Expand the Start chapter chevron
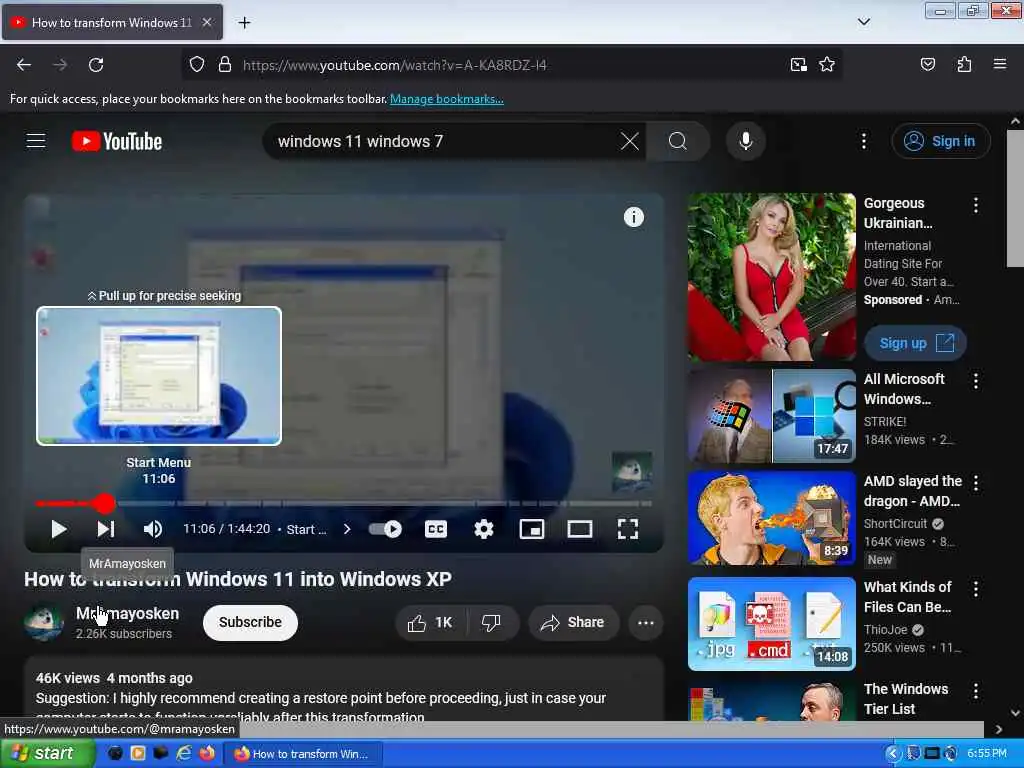The image size is (1024, 768). 347,529
